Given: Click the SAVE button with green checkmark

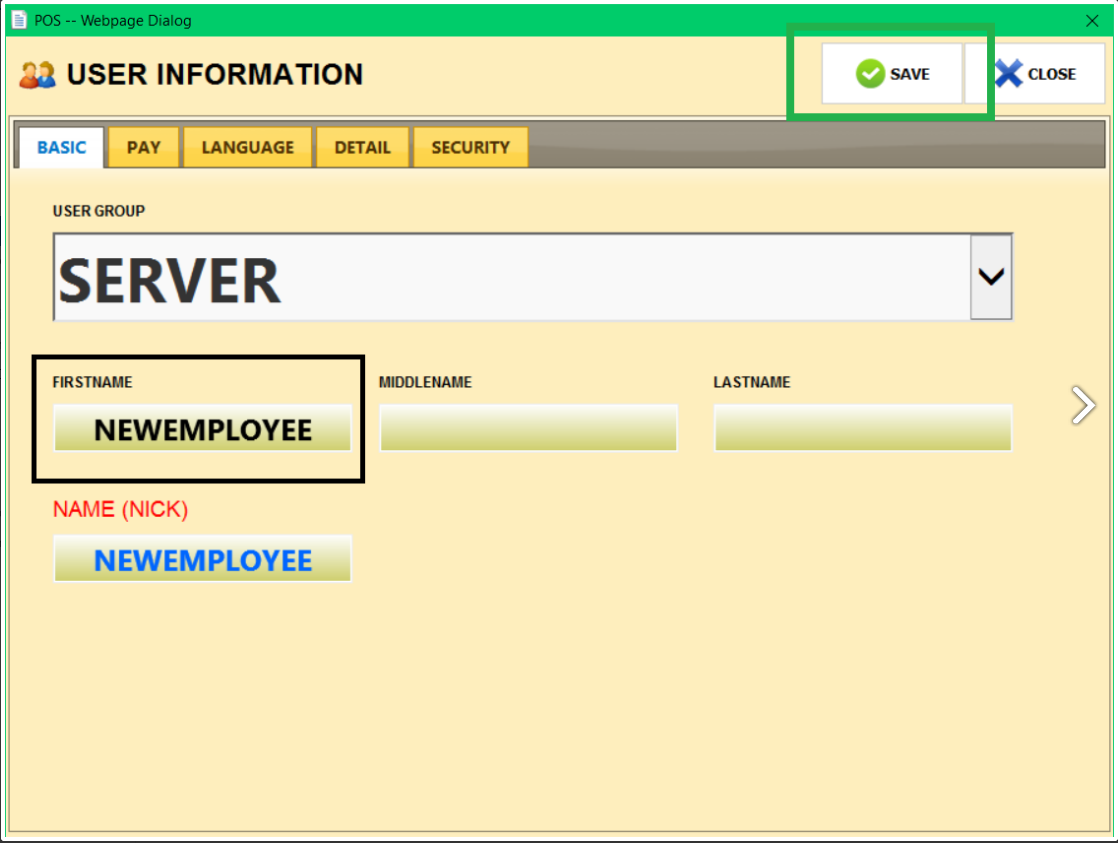Looking at the screenshot, I should pyautogui.click(x=891, y=73).
